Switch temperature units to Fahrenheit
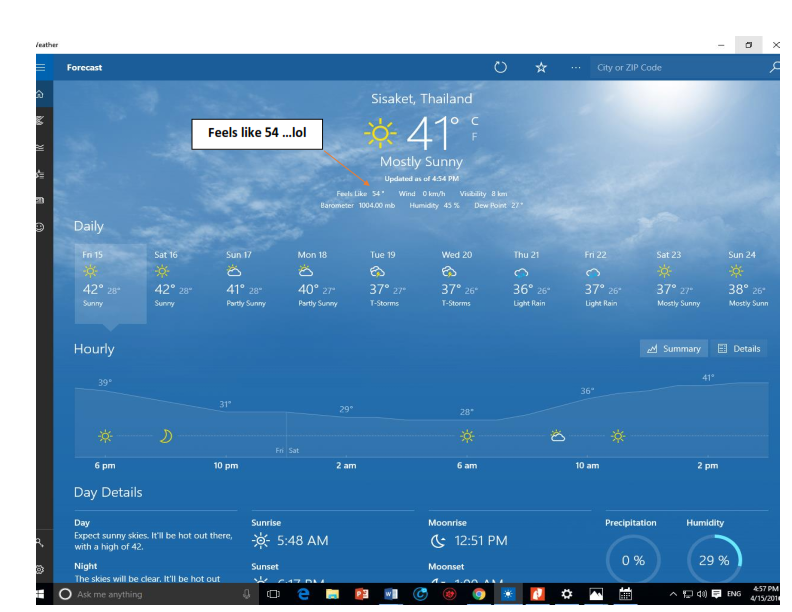 (474, 136)
